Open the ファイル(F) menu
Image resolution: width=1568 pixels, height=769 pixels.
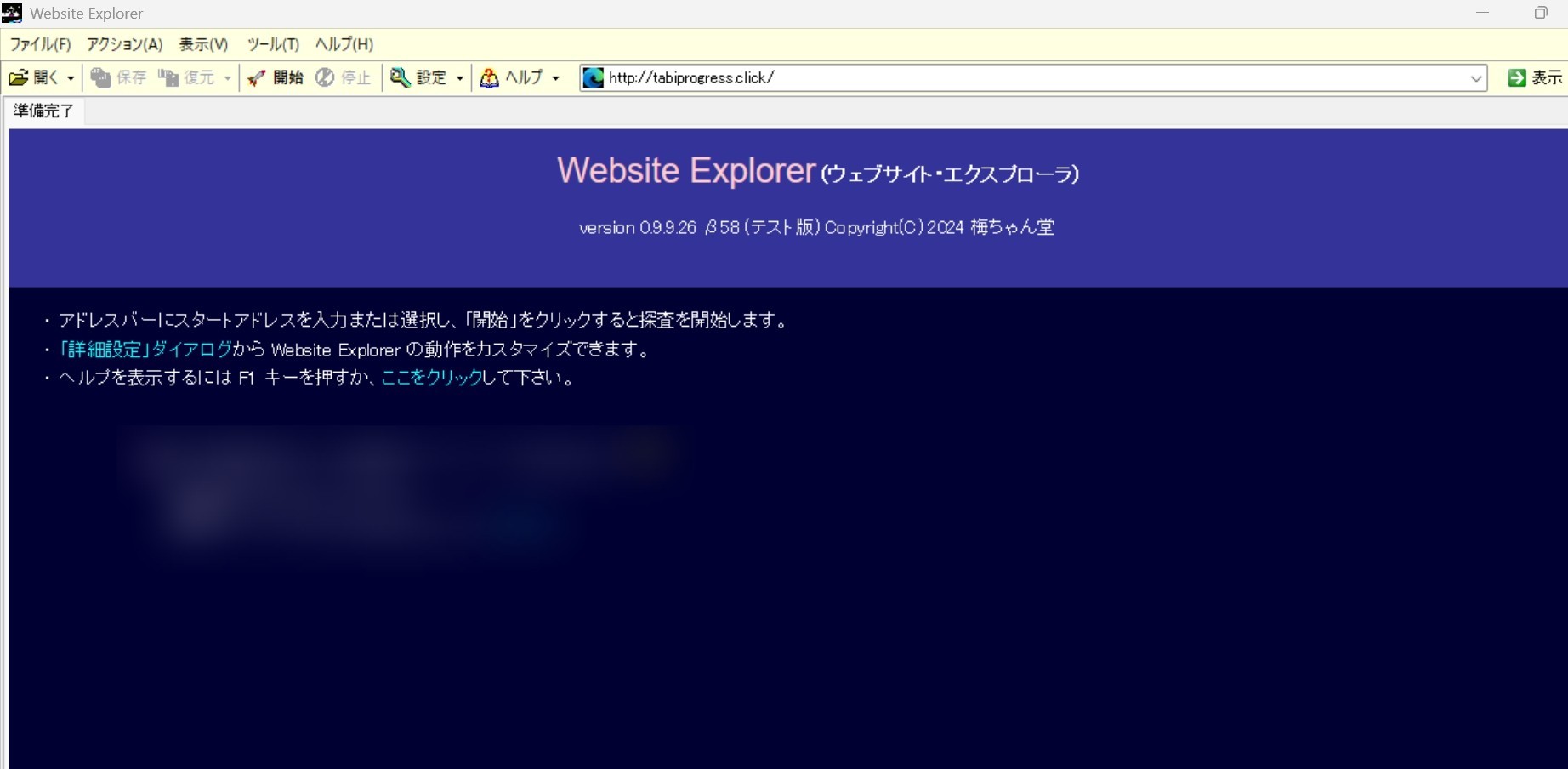[40, 44]
